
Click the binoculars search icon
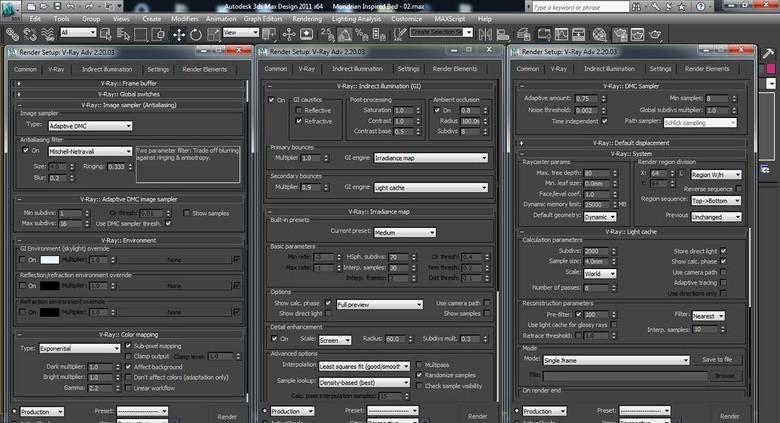tap(636, 6)
